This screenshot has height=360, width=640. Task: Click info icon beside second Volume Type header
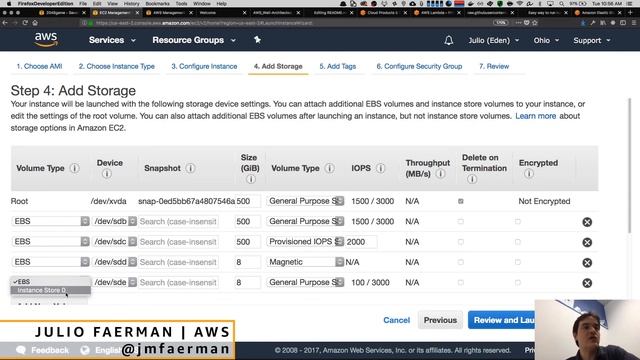(329, 168)
